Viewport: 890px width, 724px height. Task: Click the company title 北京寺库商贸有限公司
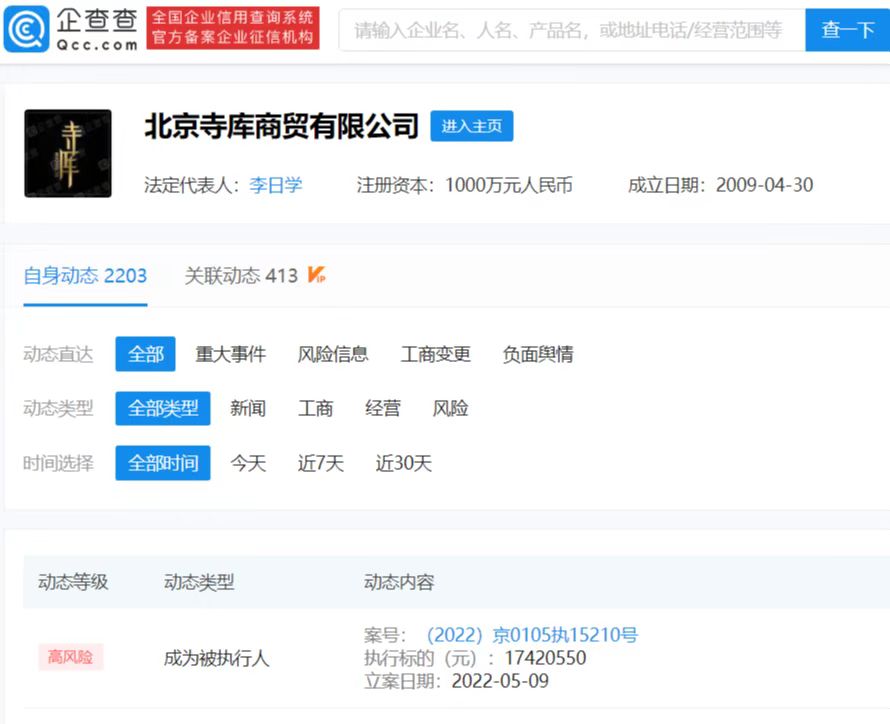pos(282,126)
